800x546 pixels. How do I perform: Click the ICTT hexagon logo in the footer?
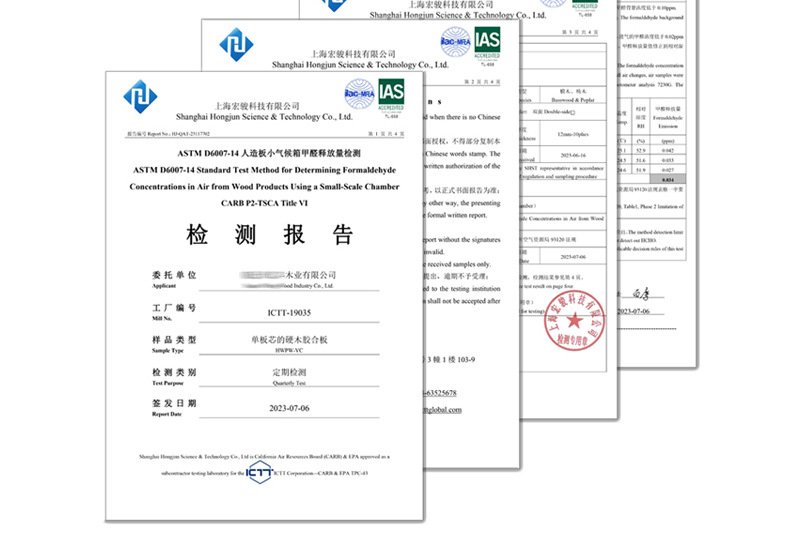tap(260, 473)
